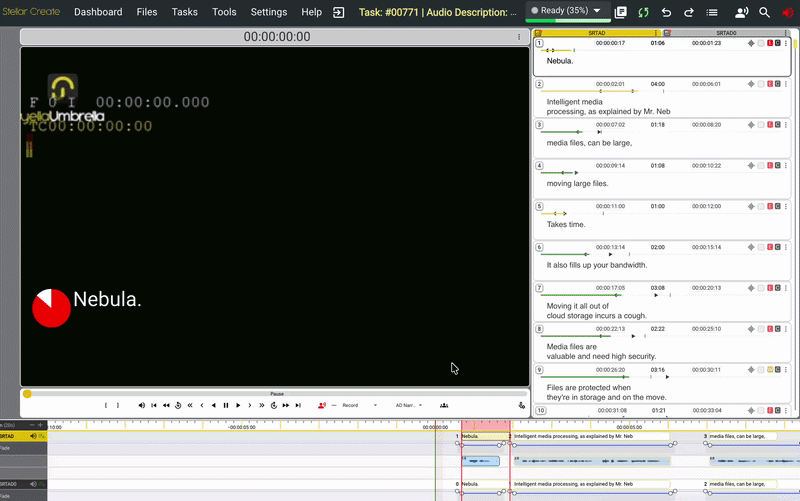Click the replay backward circular arrow icon
Image resolution: width=800 pixels, height=501 pixels.
[178, 406]
